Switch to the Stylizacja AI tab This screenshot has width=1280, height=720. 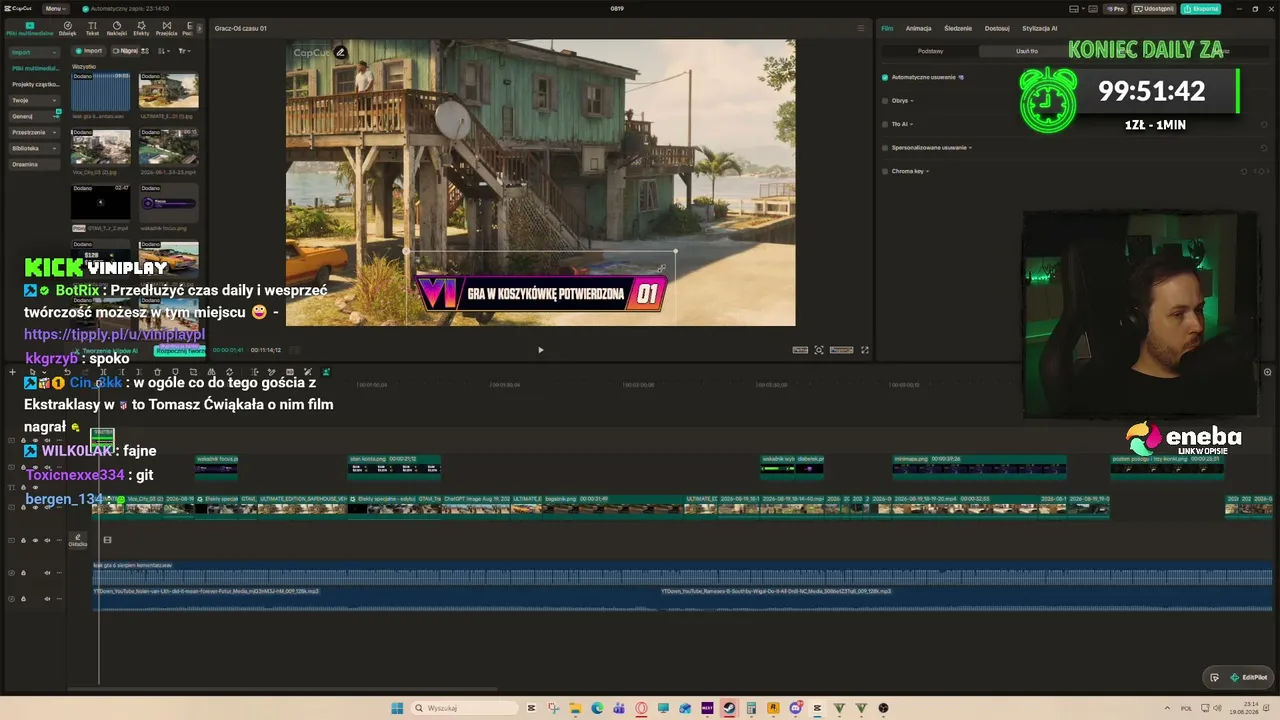click(1040, 28)
